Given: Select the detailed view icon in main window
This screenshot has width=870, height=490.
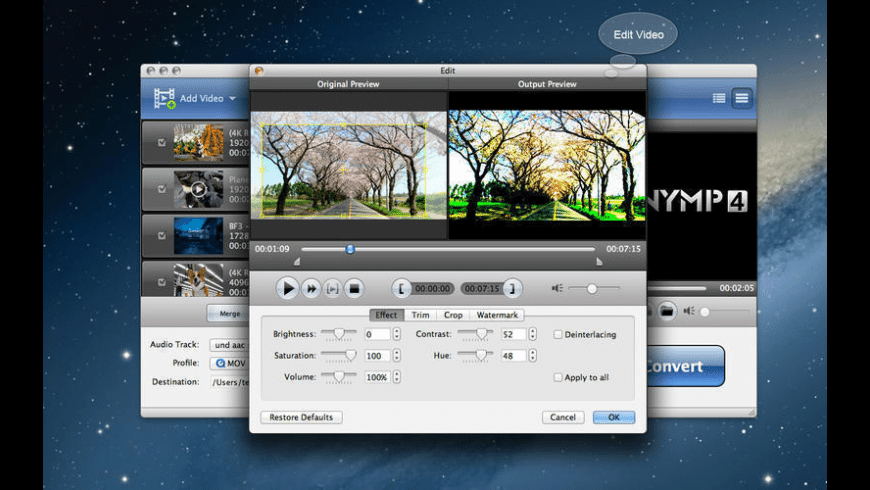Looking at the screenshot, I should point(742,98).
